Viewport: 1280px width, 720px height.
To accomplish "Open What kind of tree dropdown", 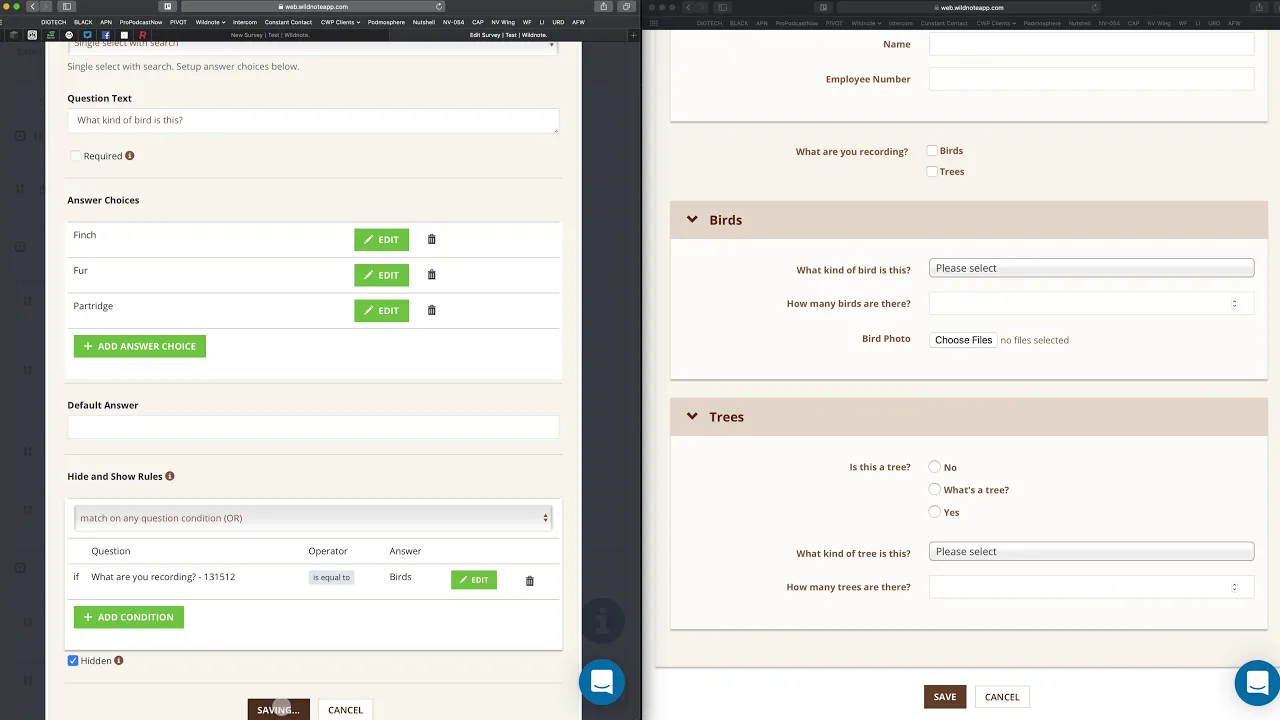I will tap(1091, 552).
